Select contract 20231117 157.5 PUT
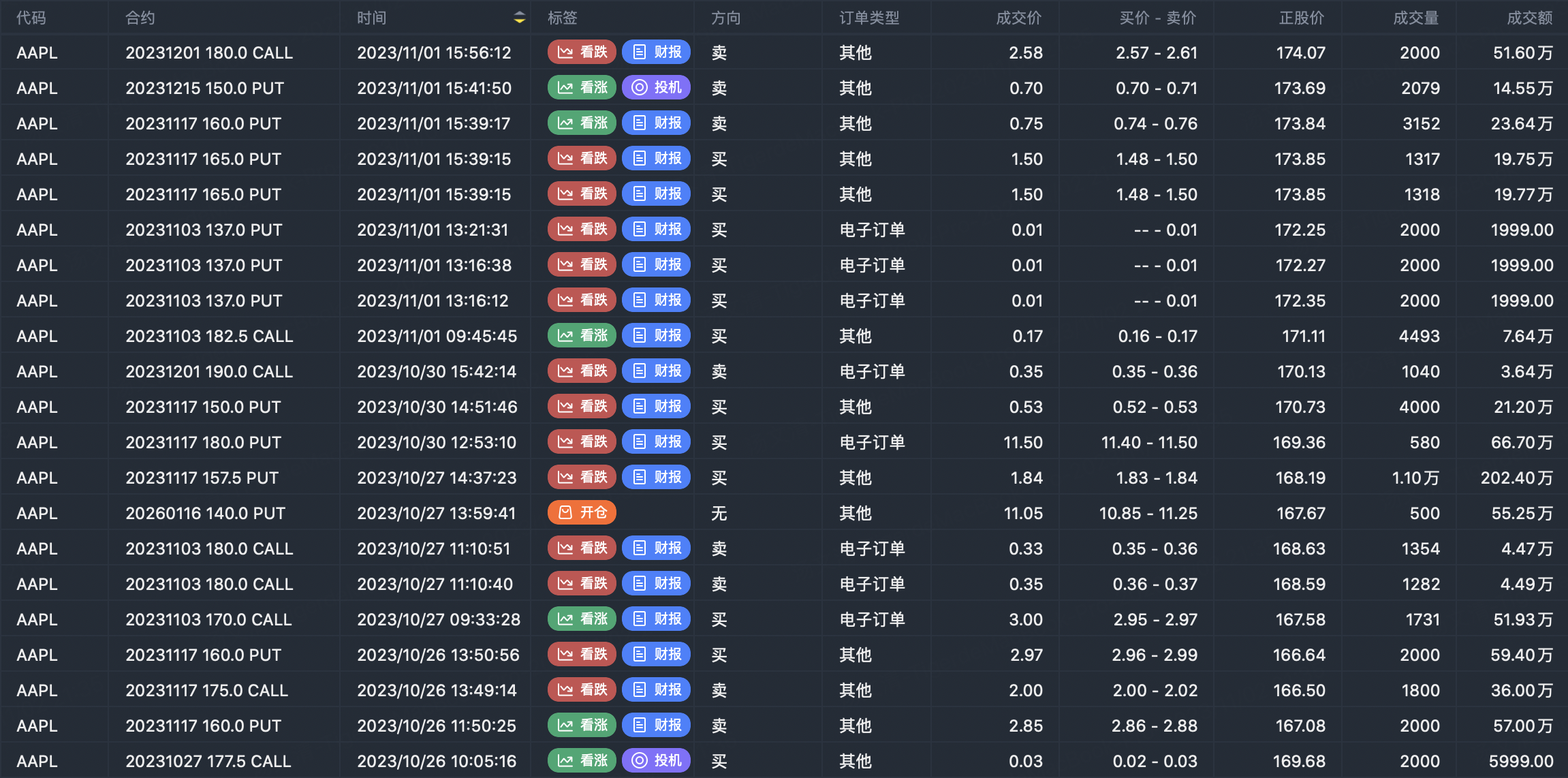 tap(202, 478)
